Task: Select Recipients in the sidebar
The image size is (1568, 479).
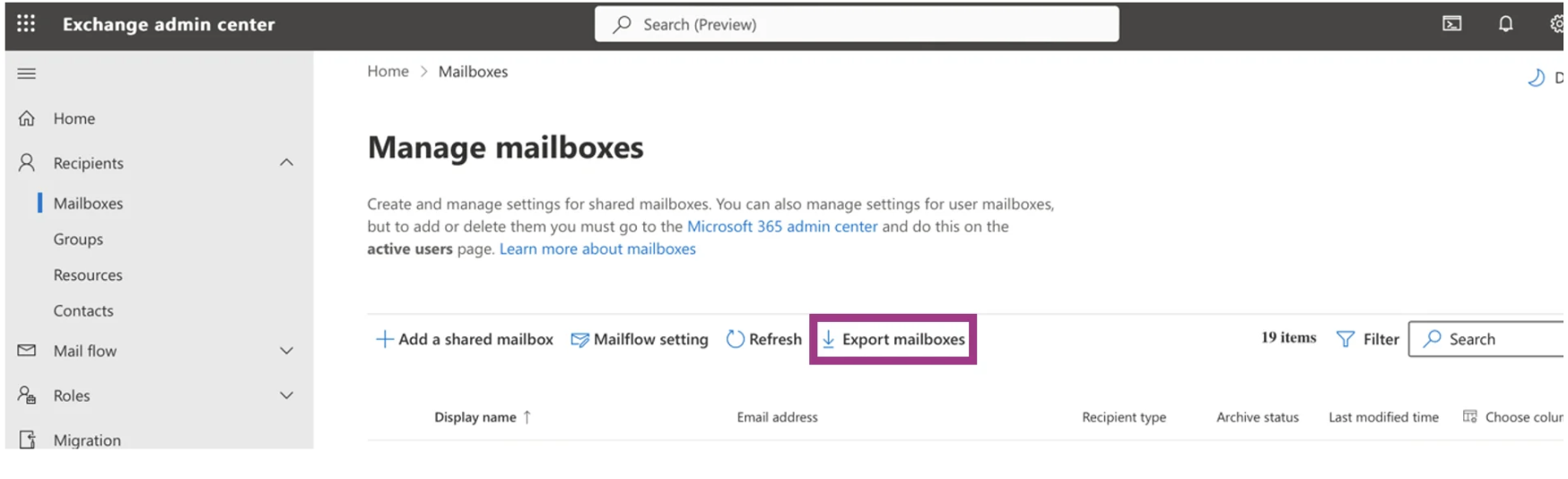Action: point(88,163)
